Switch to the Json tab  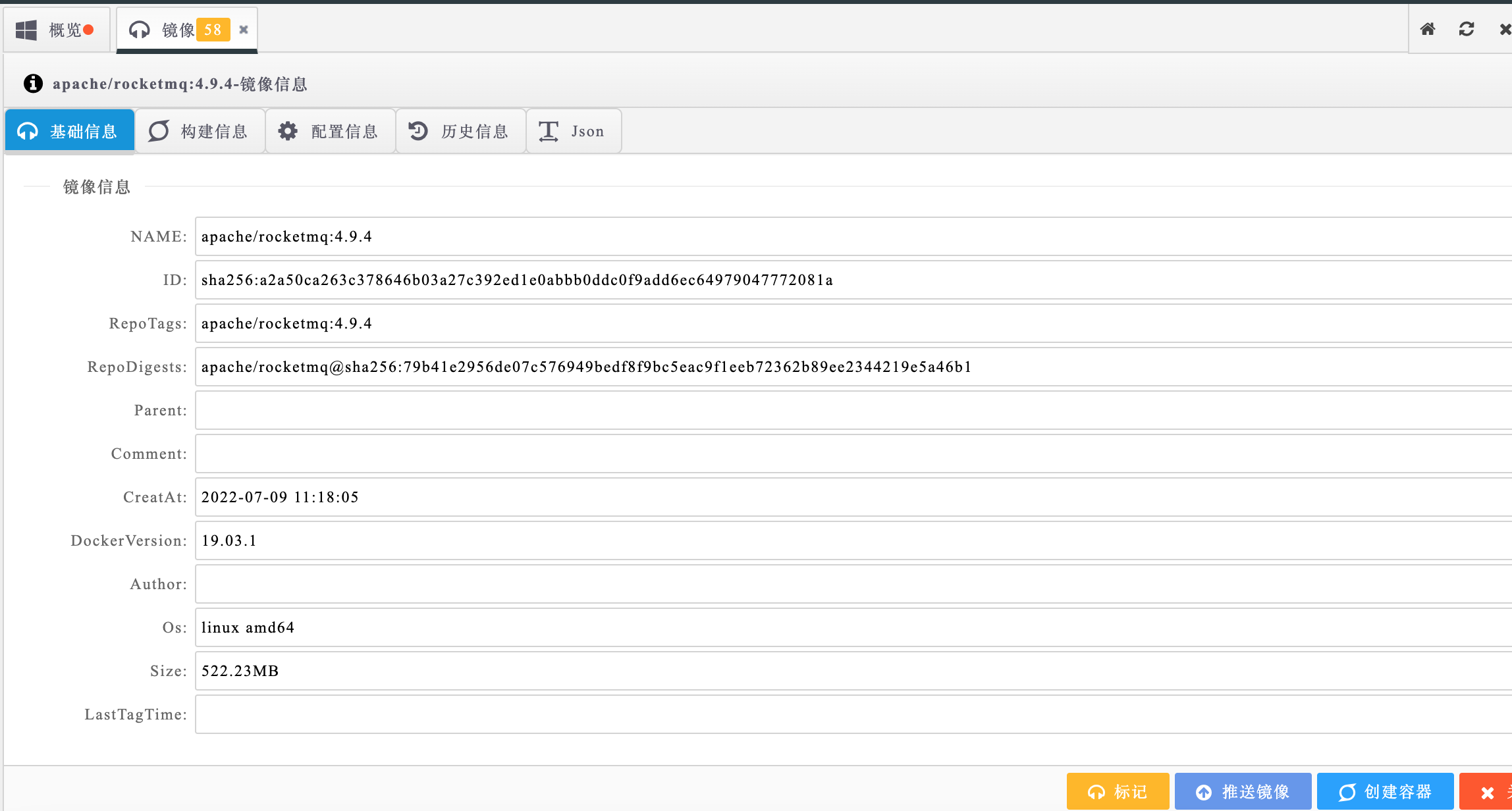(574, 131)
